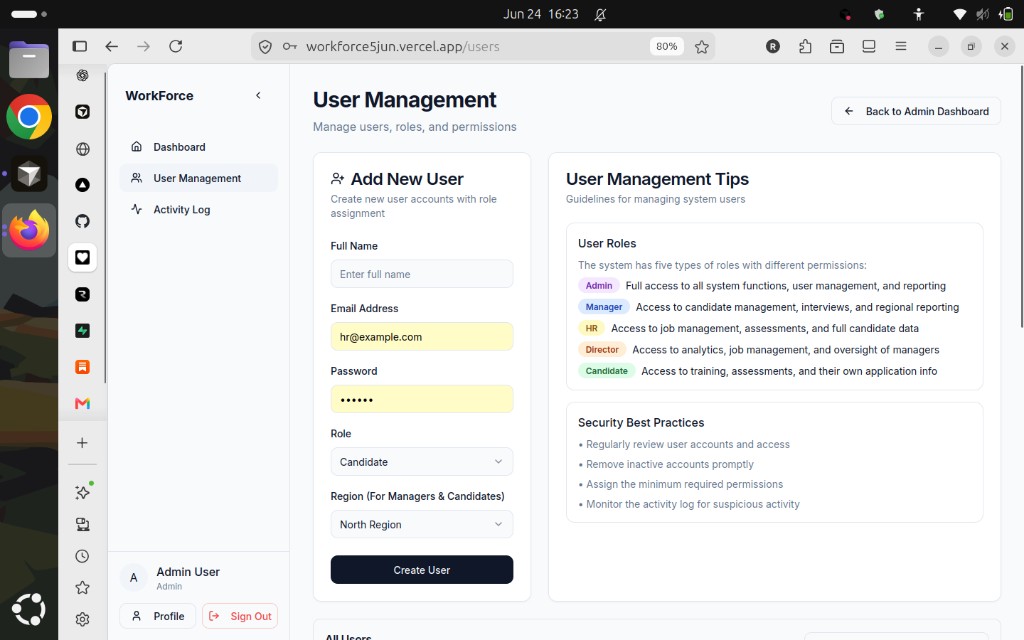Go back to the Admin Dashboard

pos(916,111)
